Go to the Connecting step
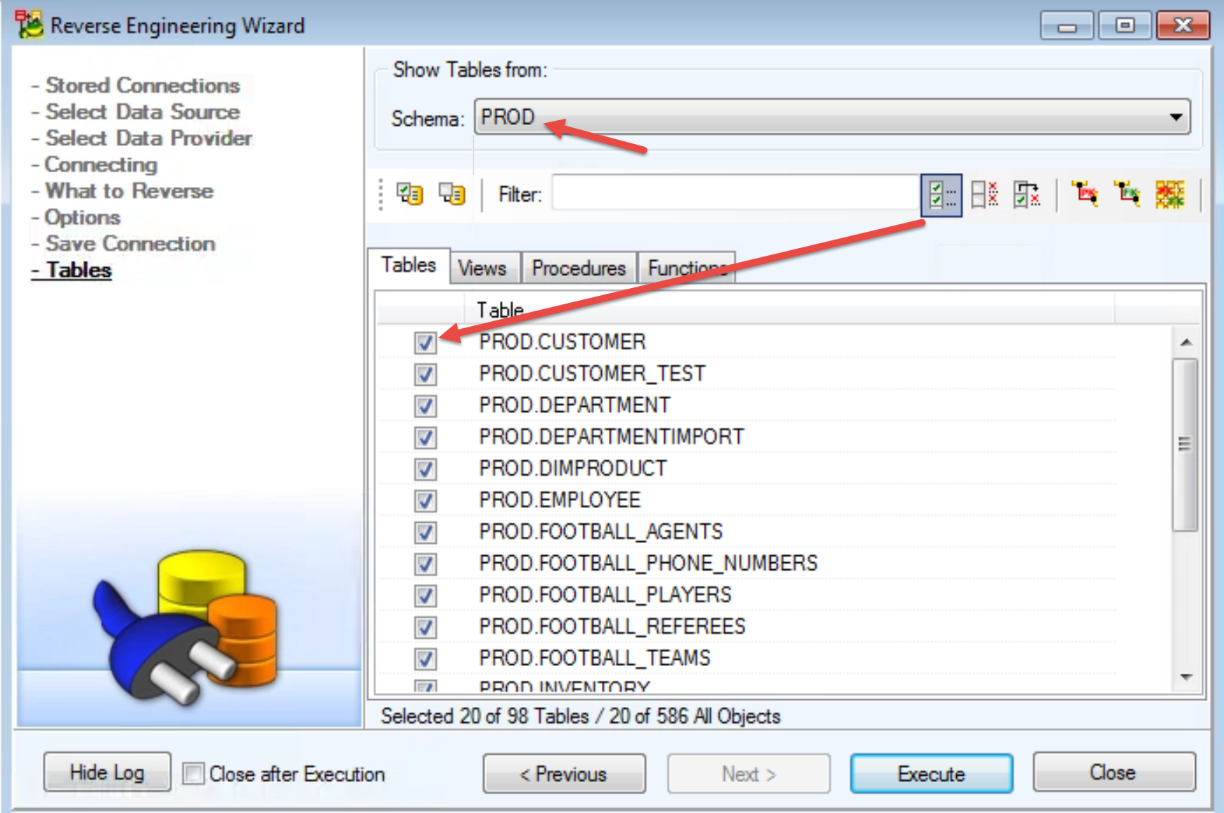The height and width of the screenshot is (813, 1224). click(94, 165)
